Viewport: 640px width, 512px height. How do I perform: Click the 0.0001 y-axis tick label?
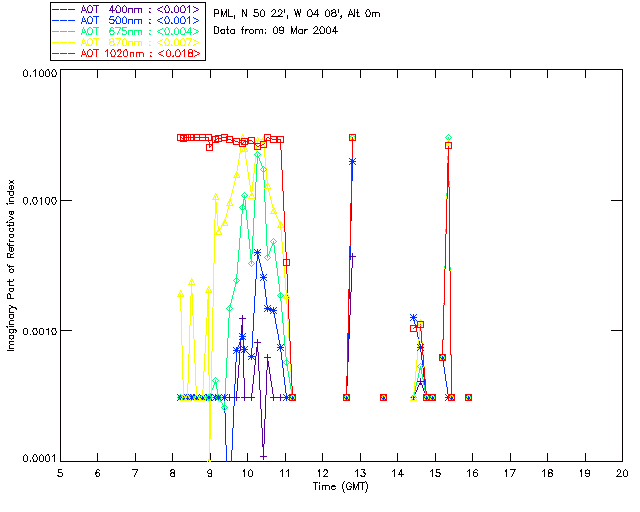point(39,459)
